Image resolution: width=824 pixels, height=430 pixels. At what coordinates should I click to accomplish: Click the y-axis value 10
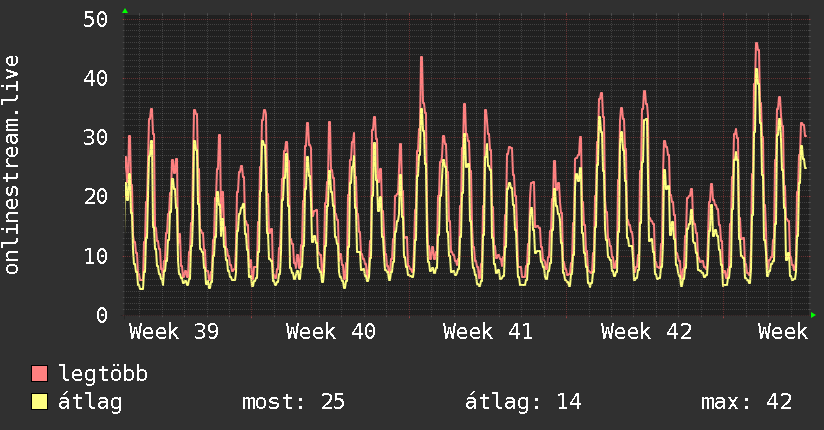(x=96, y=257)
